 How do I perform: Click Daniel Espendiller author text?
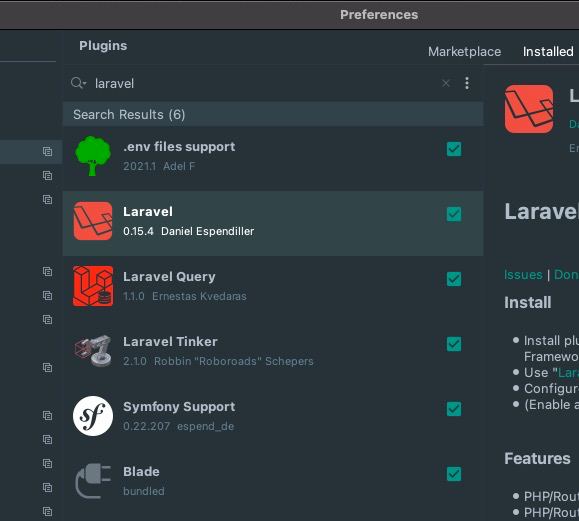tap(208, 232)
